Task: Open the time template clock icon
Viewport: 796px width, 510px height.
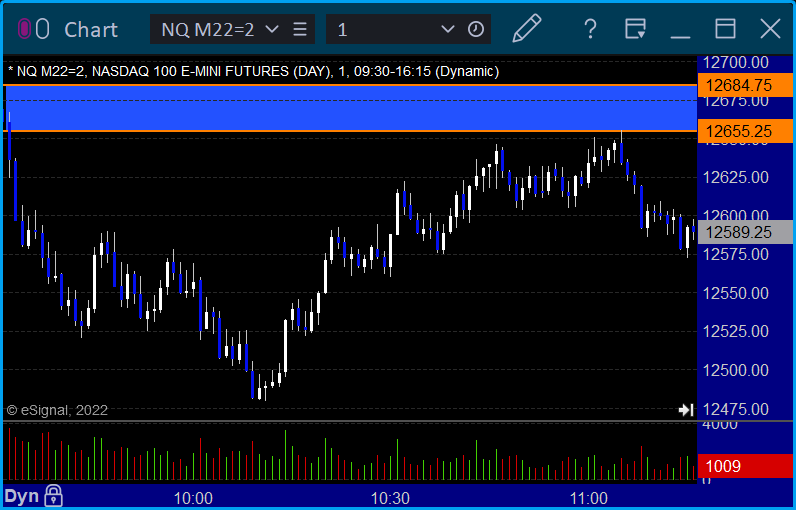Action: pos(476,29)
